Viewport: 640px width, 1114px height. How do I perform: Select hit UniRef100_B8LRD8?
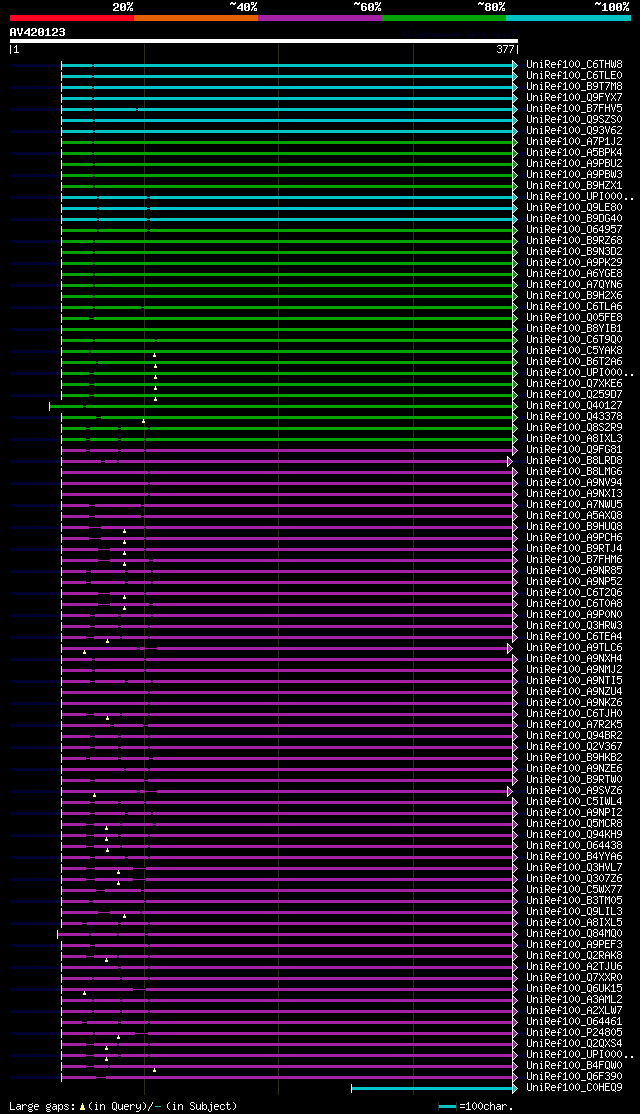tap(575, 461)
